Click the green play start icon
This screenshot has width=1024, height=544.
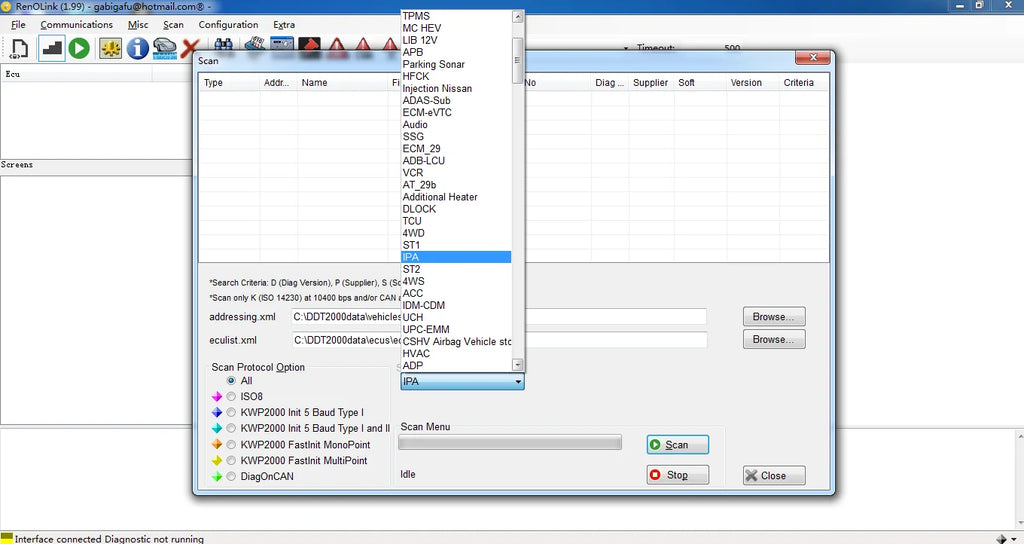click(x=79, y=48)
